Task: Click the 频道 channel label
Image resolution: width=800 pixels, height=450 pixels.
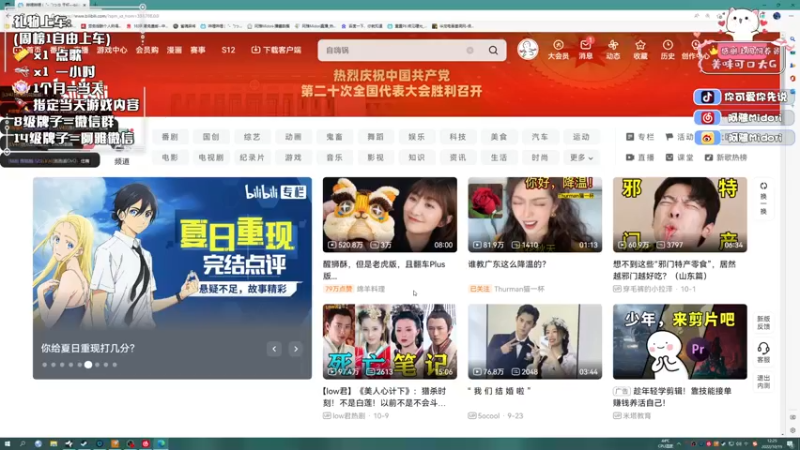Action: (122, 161)
